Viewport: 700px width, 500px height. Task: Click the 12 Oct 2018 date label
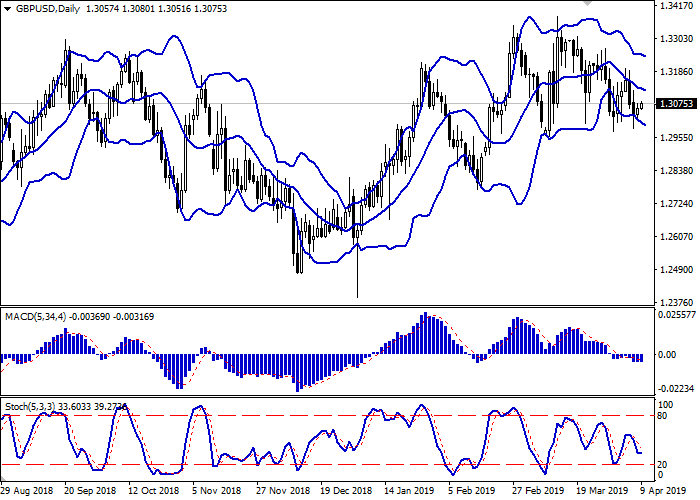point(153,492)
